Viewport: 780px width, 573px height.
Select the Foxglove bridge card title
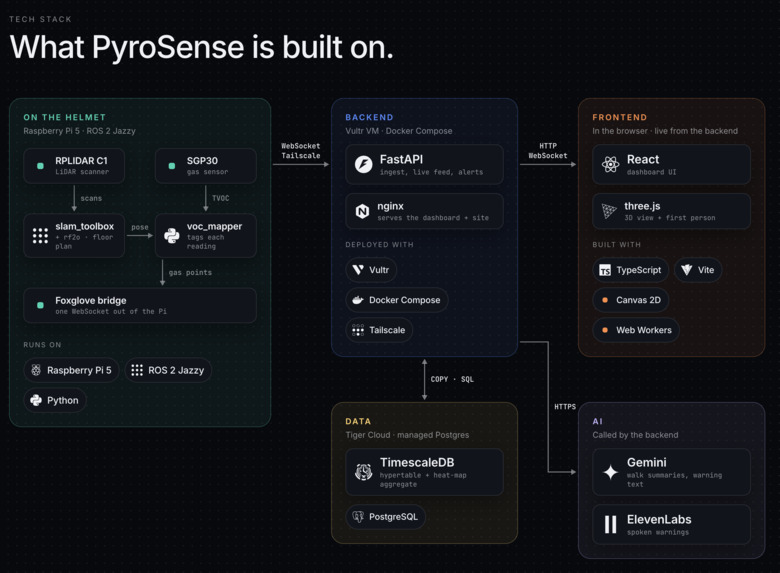(x=91, y=300)
